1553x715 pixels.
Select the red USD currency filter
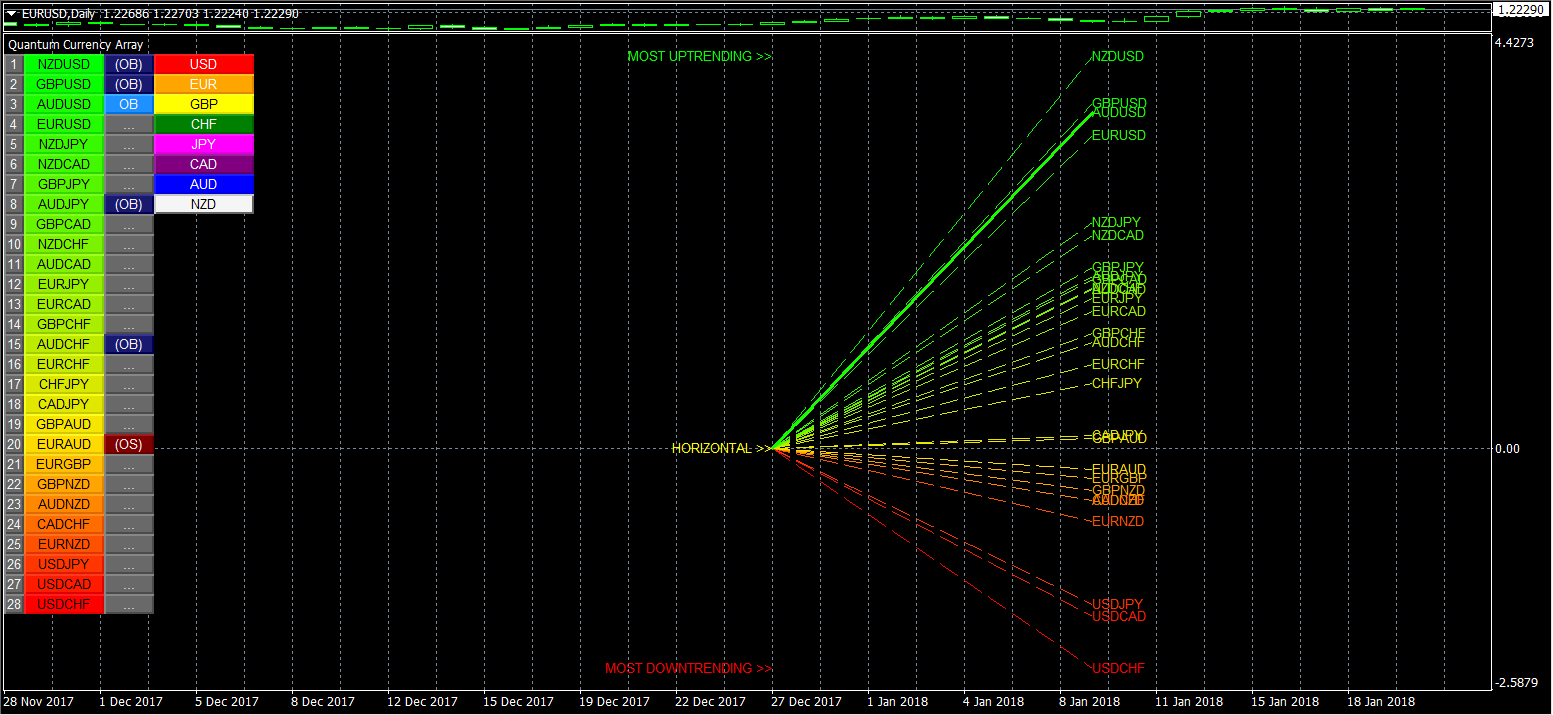click(203, 64)
